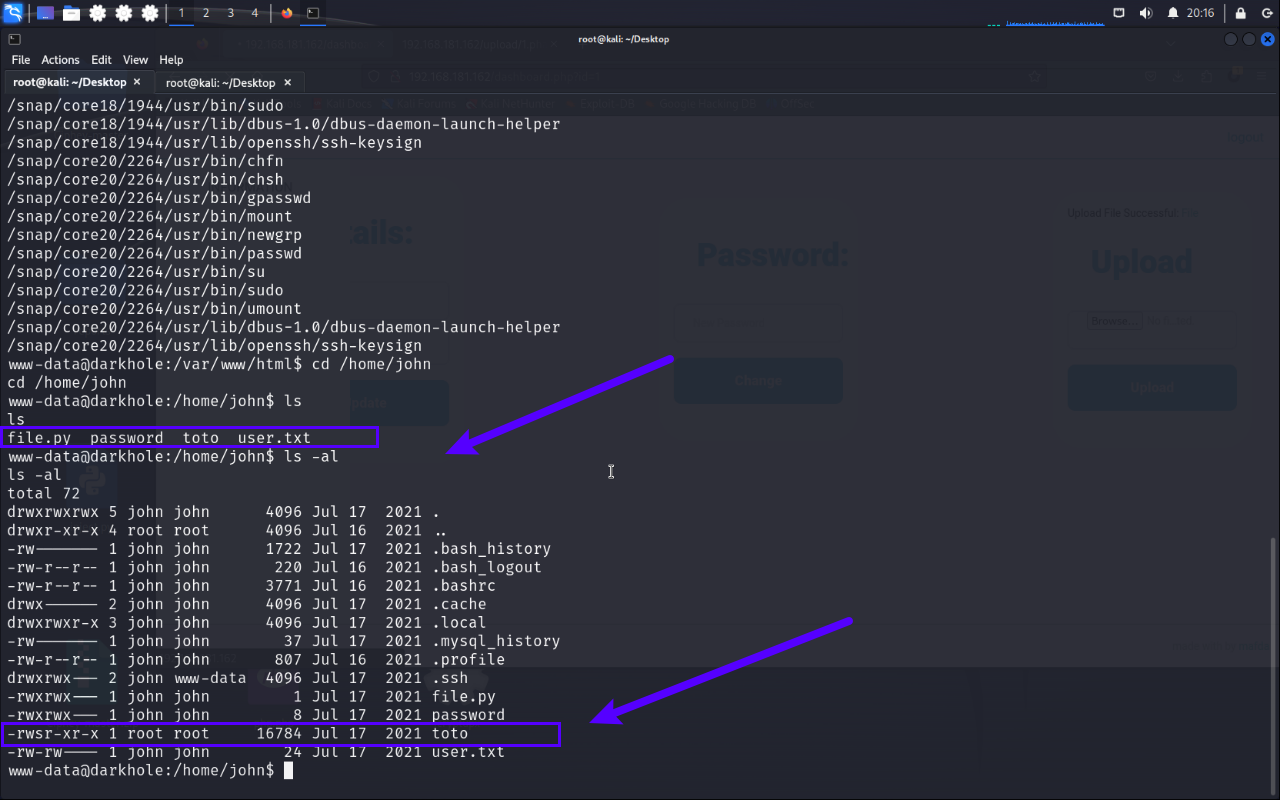Image resolution: width=1280 pixels, height=800 pixels.
Task: Click the '.bash_logout' listing row
Action: [275, 567]
